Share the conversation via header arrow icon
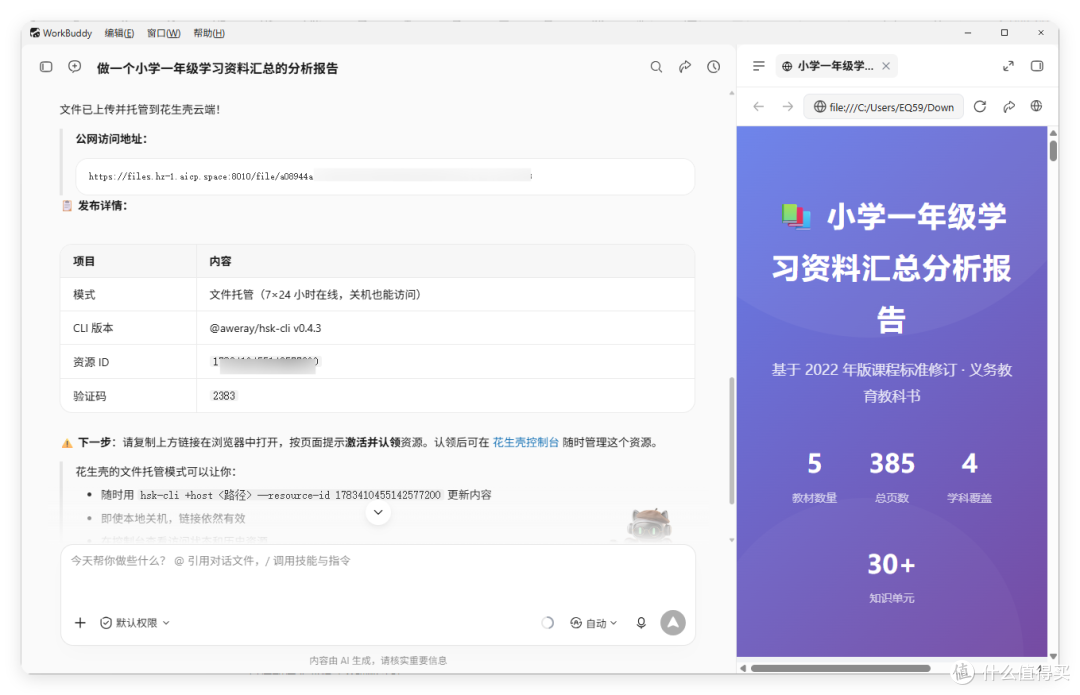This screenshot has height=695, width=1080. pyautogui.click(x=685, y=67)
